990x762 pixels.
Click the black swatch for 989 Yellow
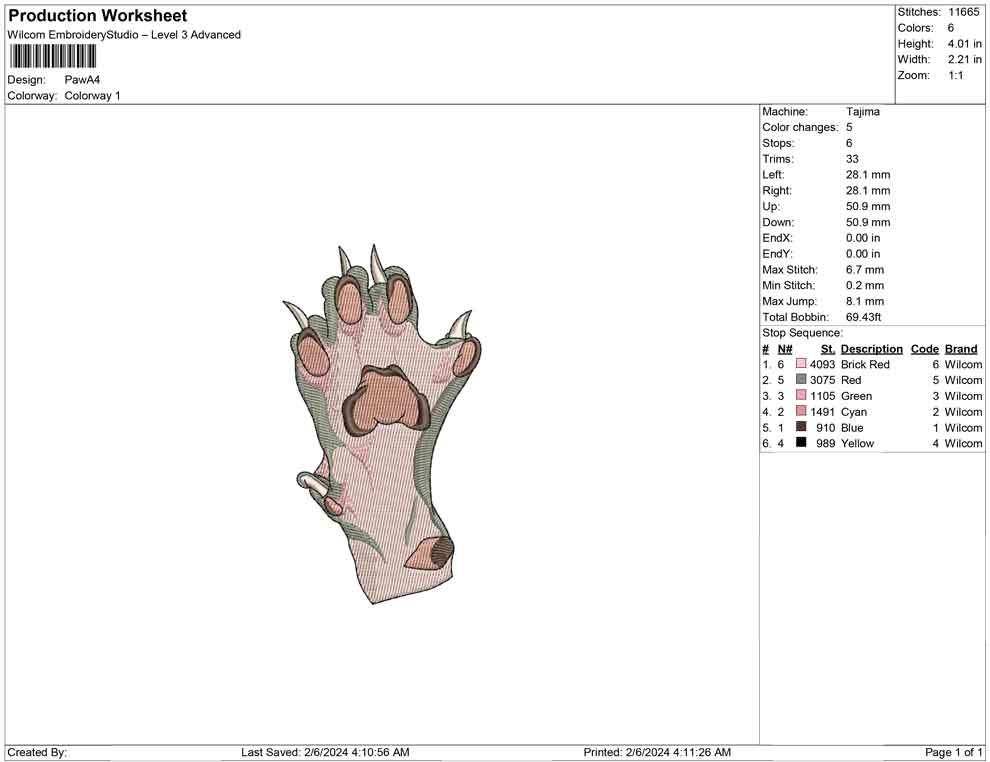coord(801,443)
